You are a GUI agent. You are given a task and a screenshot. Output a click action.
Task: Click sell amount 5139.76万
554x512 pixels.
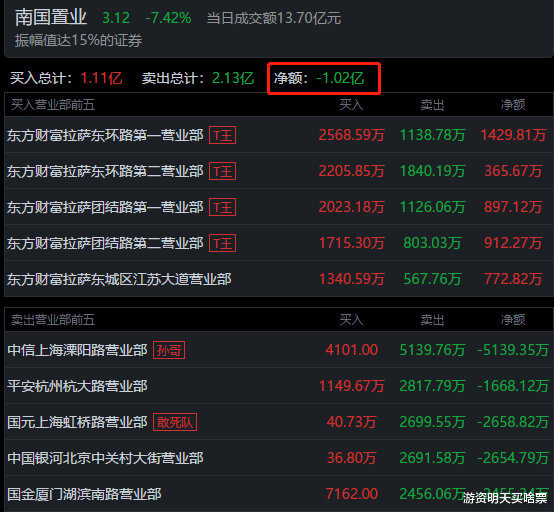click(432, 350)
